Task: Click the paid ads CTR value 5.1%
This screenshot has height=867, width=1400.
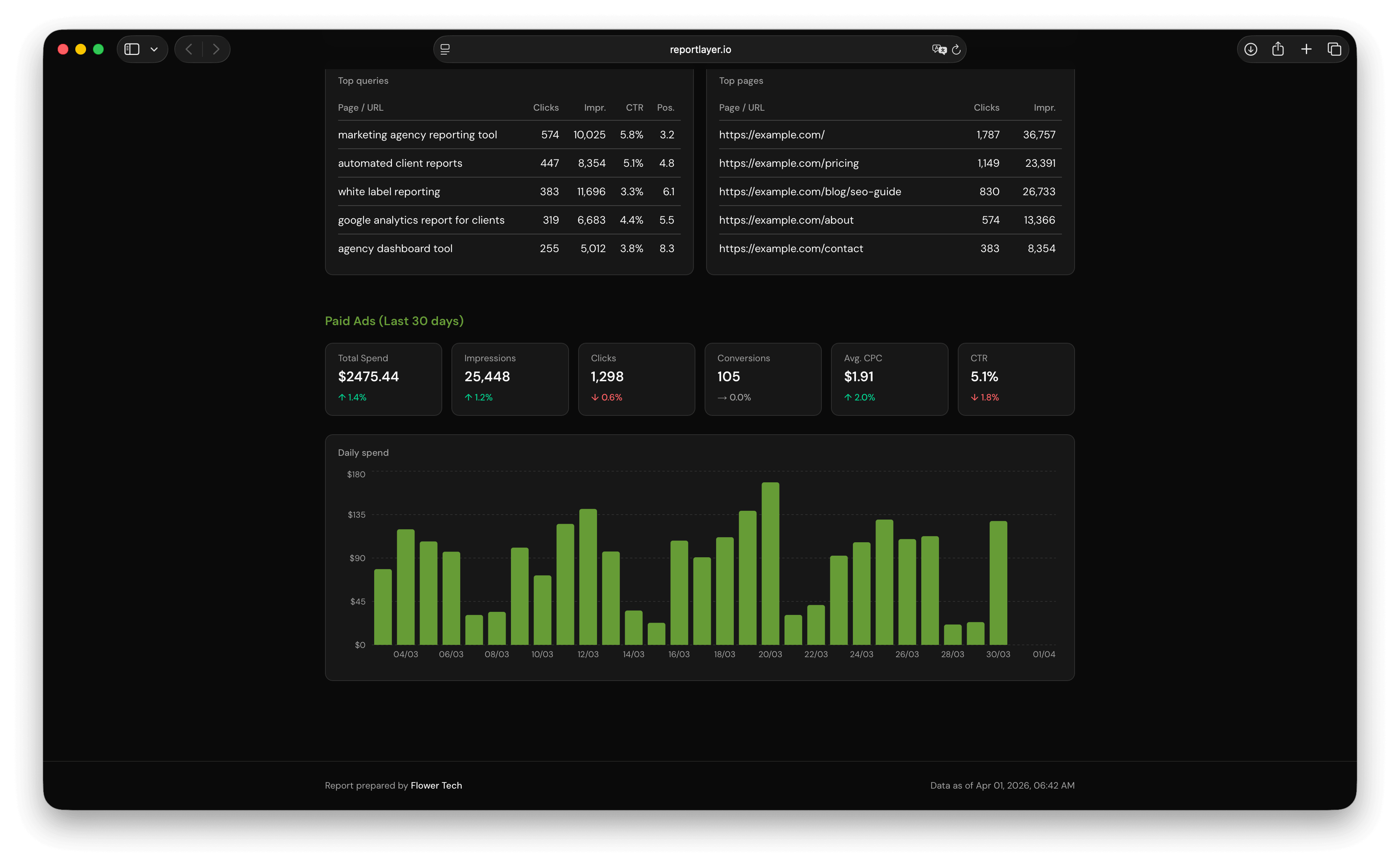Action: 985,377
